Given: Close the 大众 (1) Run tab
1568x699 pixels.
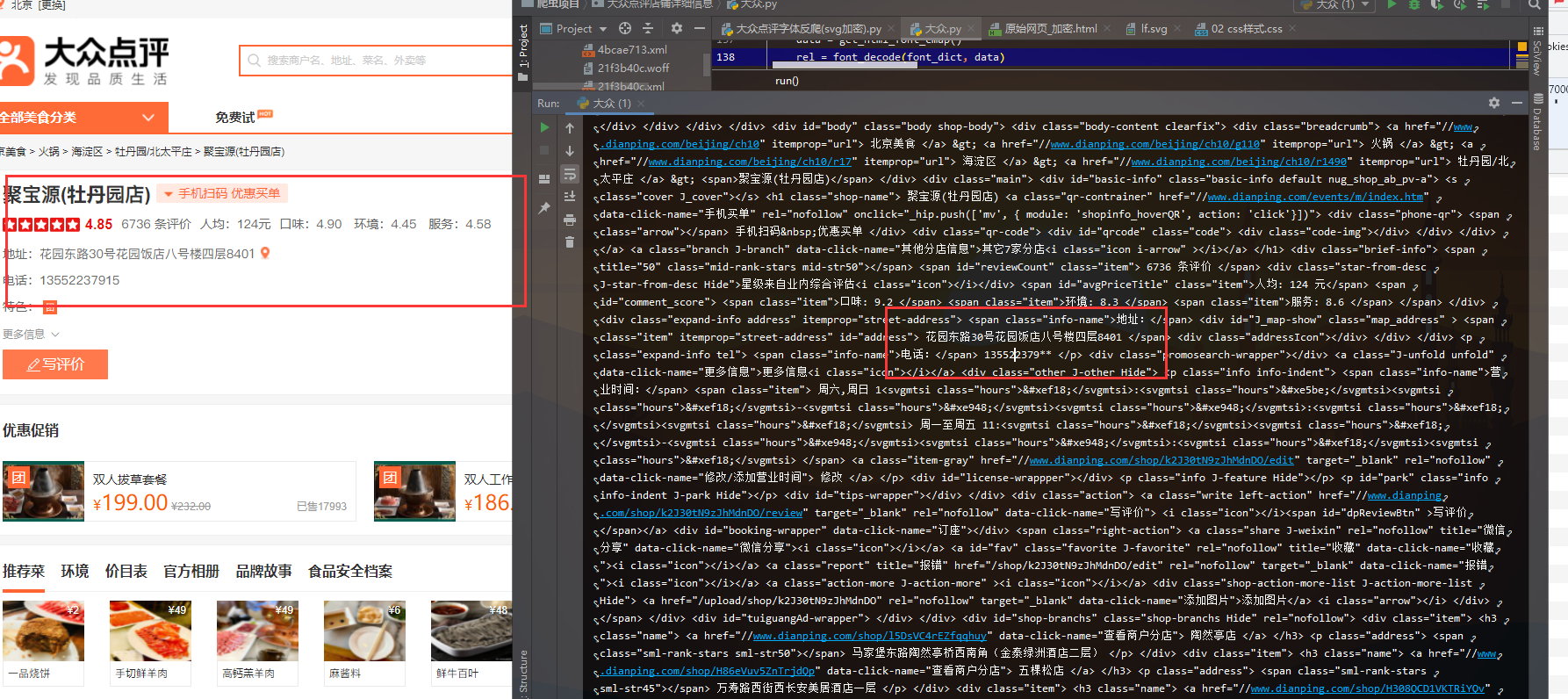Looking at the screenshot, I should click(x=641, y=104).
